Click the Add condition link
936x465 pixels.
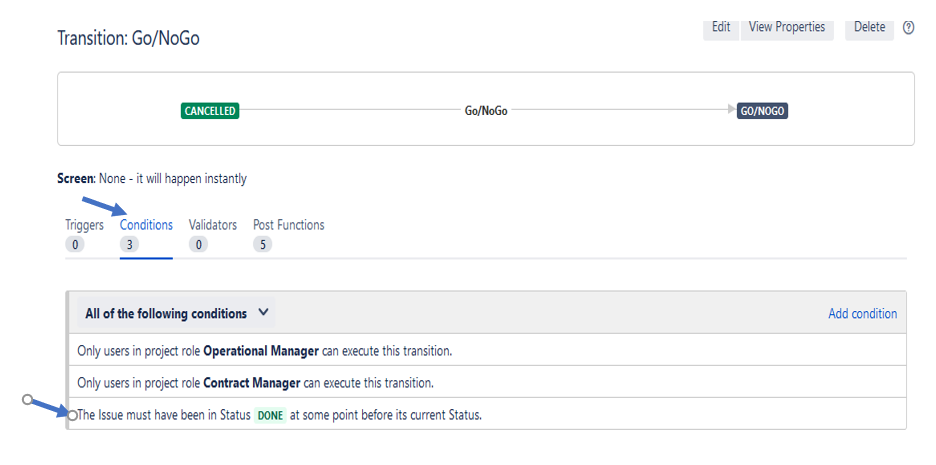point(862,314)
